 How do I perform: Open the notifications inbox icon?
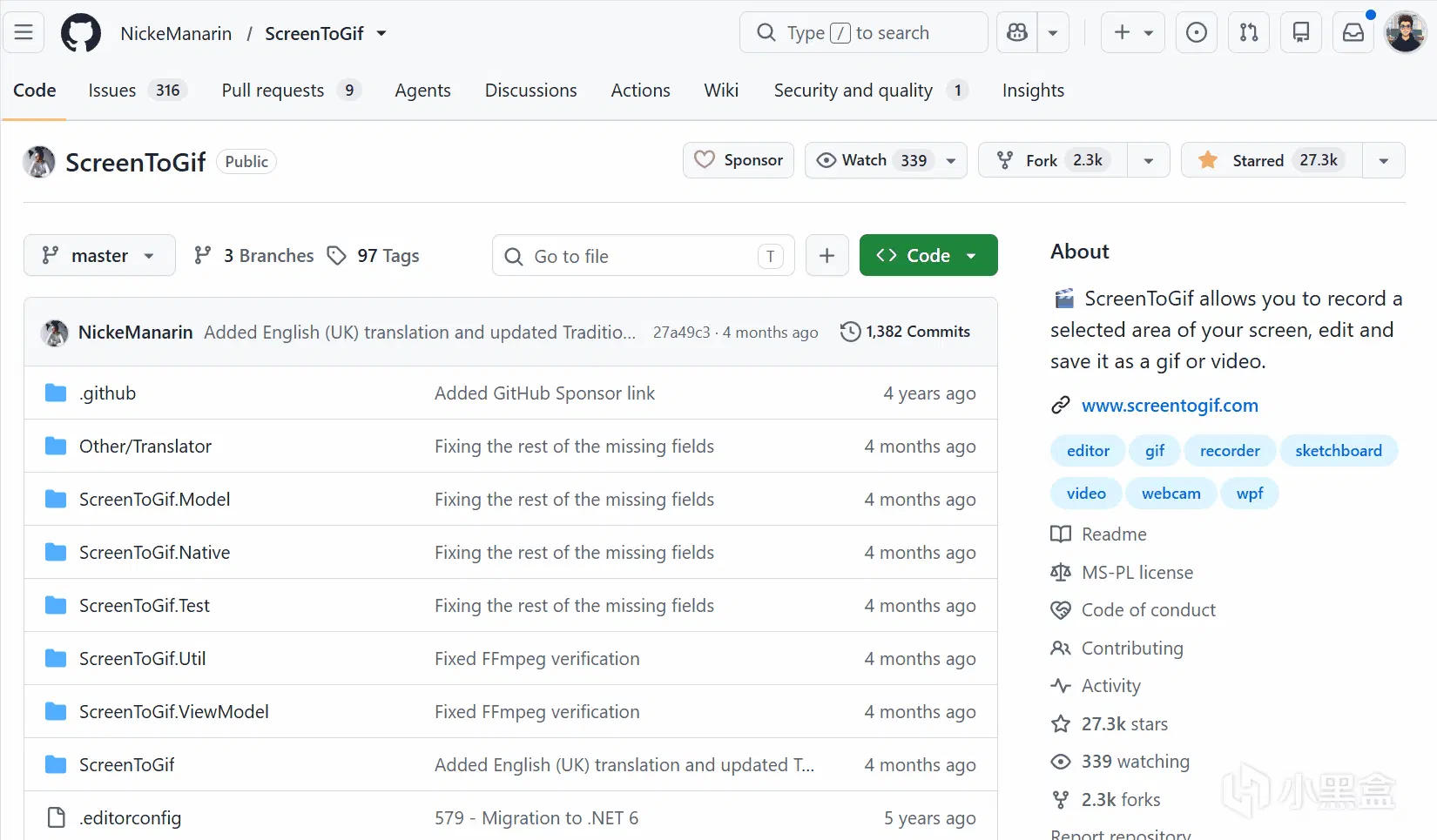click(1353, 33)
